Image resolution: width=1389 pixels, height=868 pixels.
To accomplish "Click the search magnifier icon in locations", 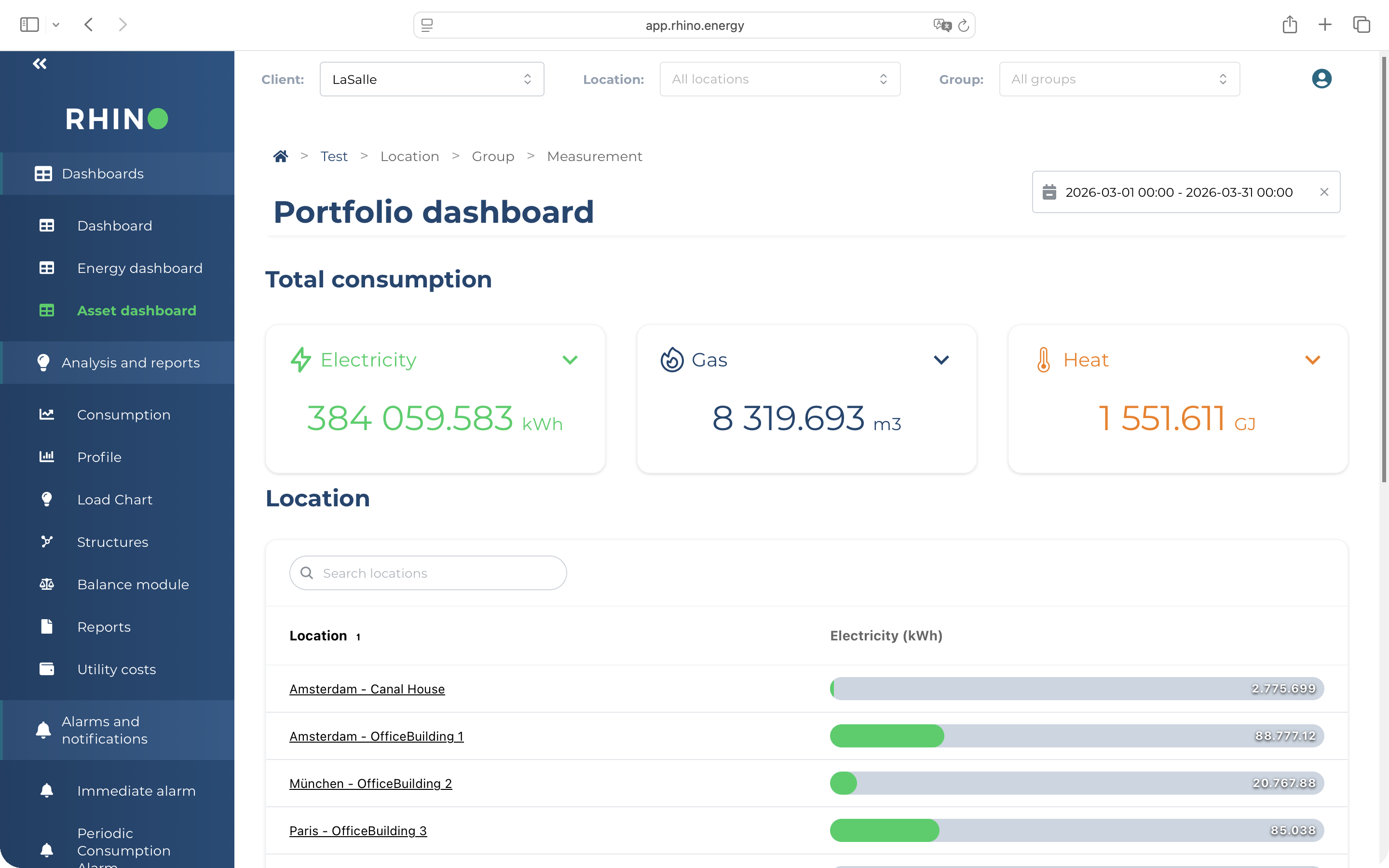I will tap(307, 573).
